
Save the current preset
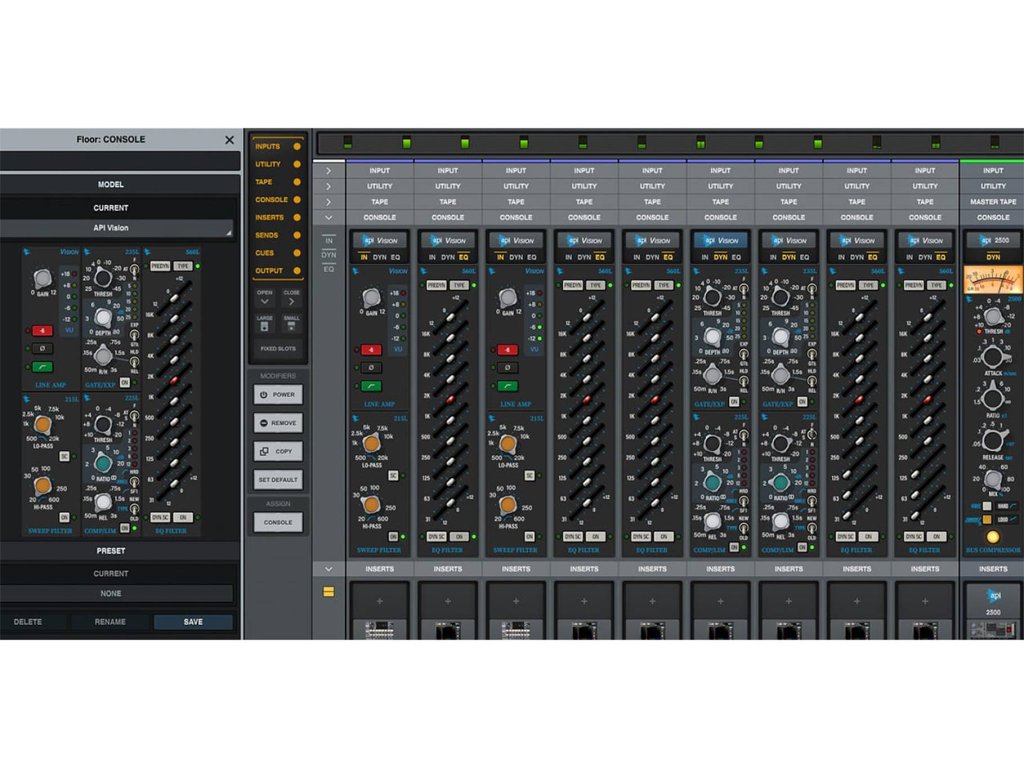pyautogui.click(x=193, y=622)
